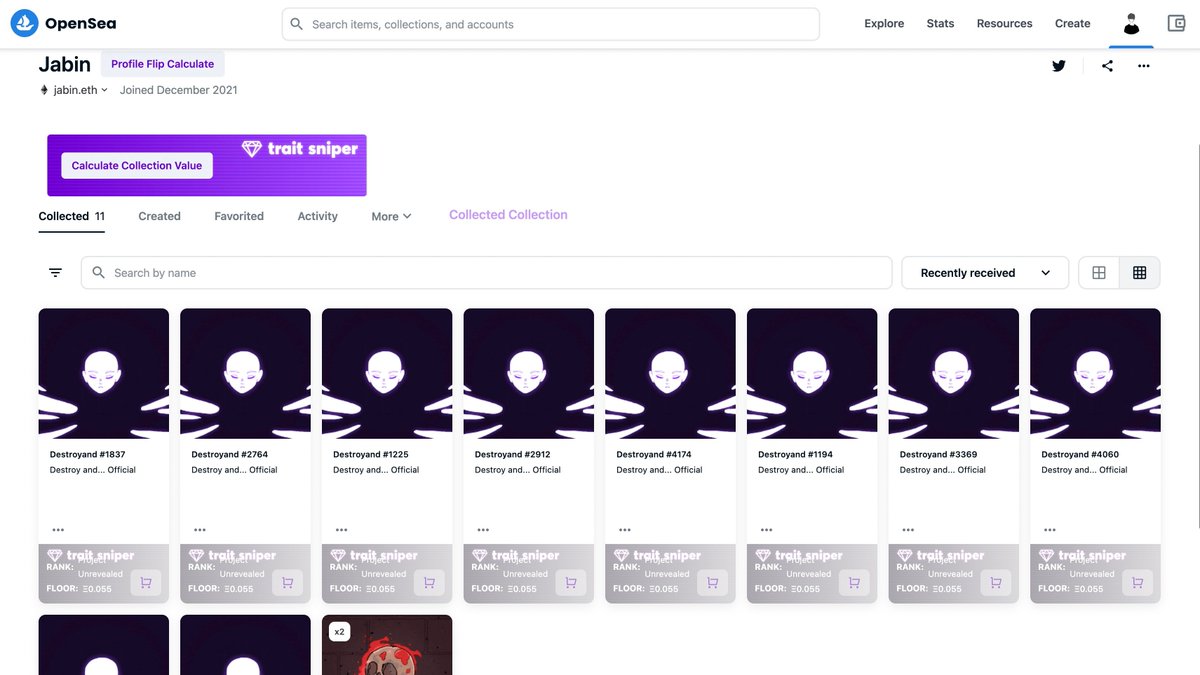
Task: Click cart icon on Destroyand #1194
Action: [x=854, y=583]
